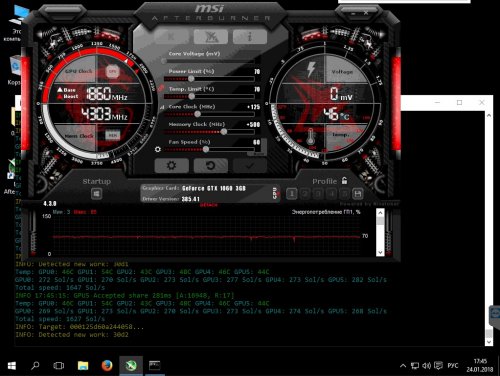Toggle link between power and temp limits
Viewport: 500px width, 376px height.
click(161, 88)
